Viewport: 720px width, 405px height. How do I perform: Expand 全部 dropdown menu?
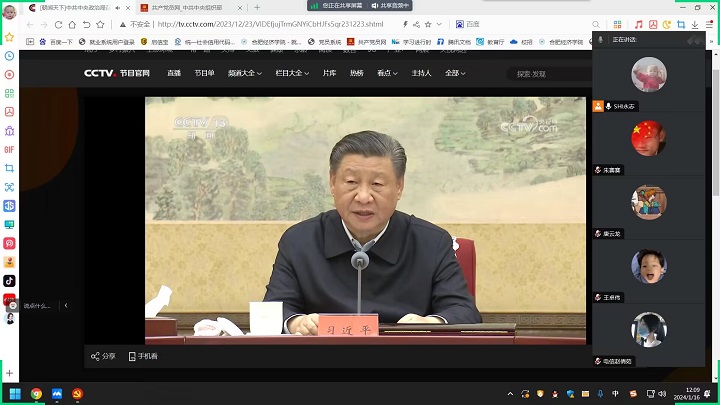[455, 73]
